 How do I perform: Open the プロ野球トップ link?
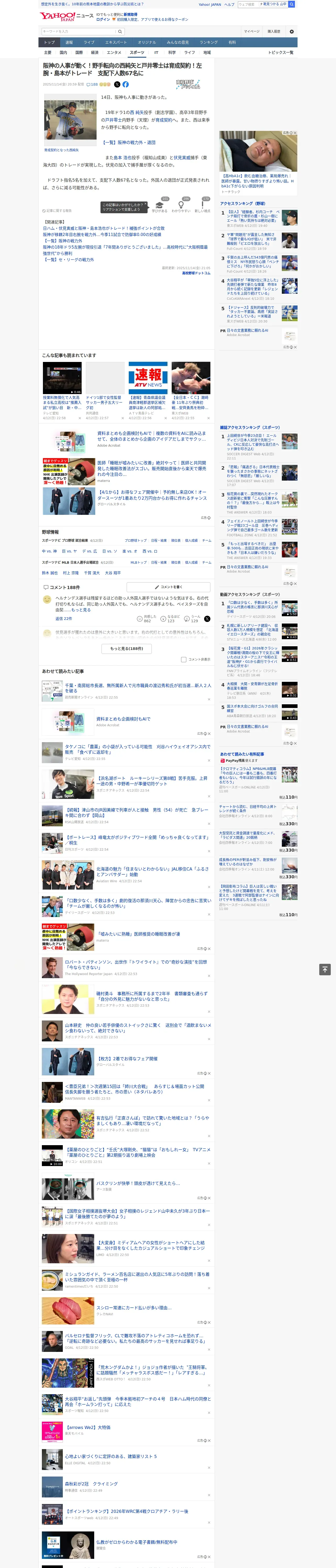135,540
